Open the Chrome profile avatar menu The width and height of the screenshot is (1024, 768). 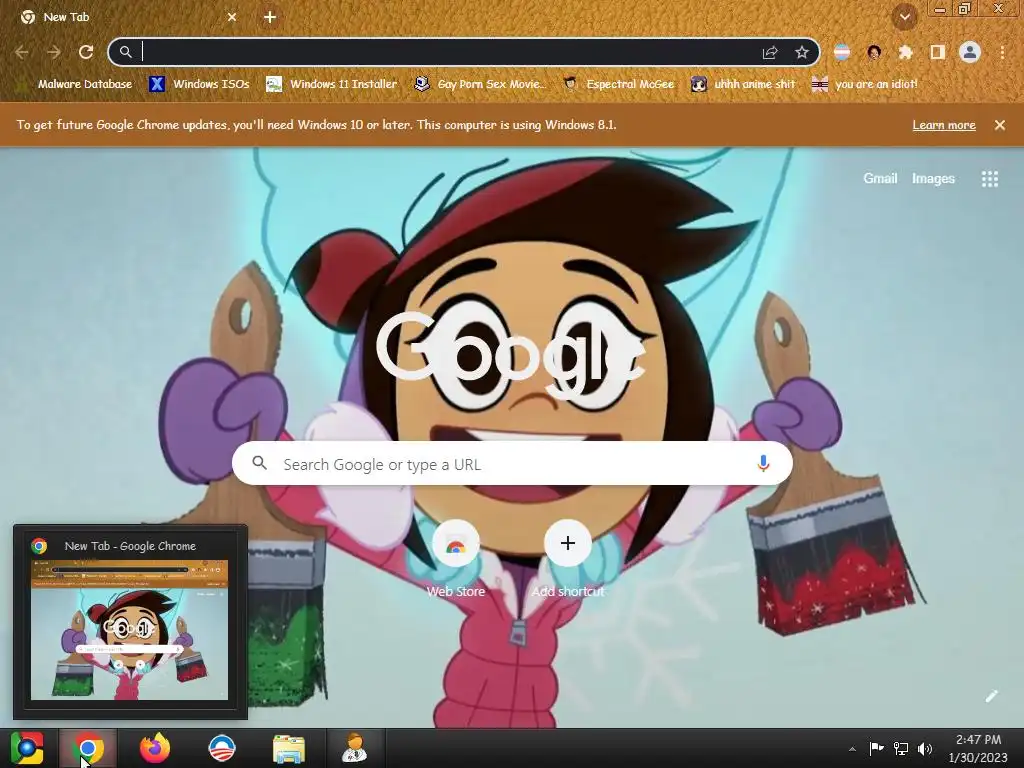click(x=970, y=52)
